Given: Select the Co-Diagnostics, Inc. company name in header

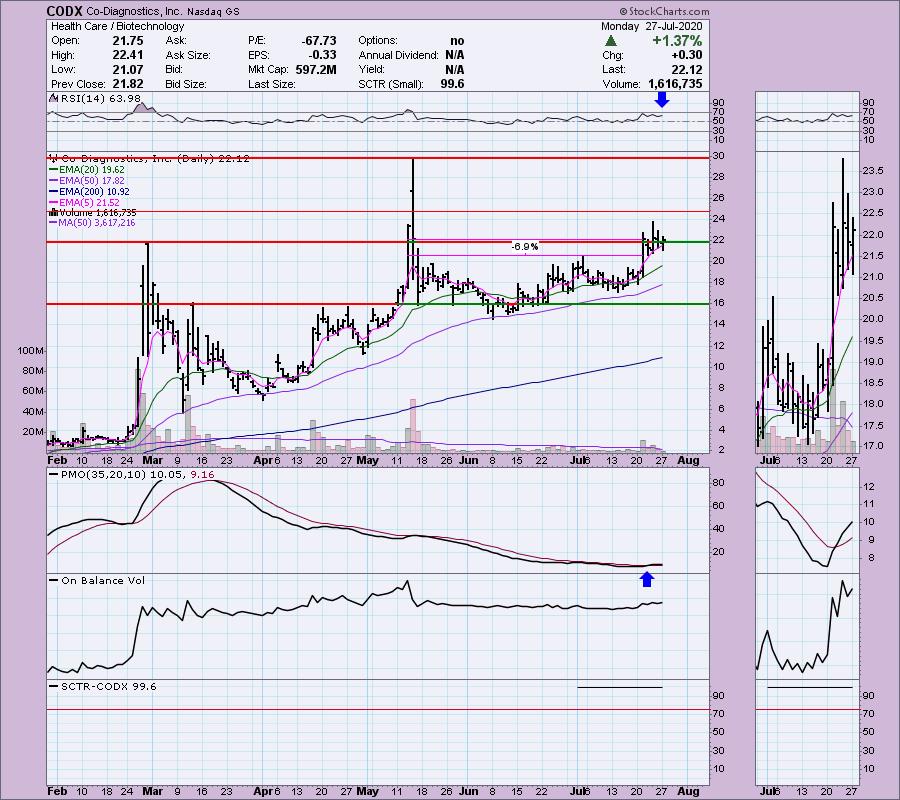Looking at the screenshot, I should (133, 11).
